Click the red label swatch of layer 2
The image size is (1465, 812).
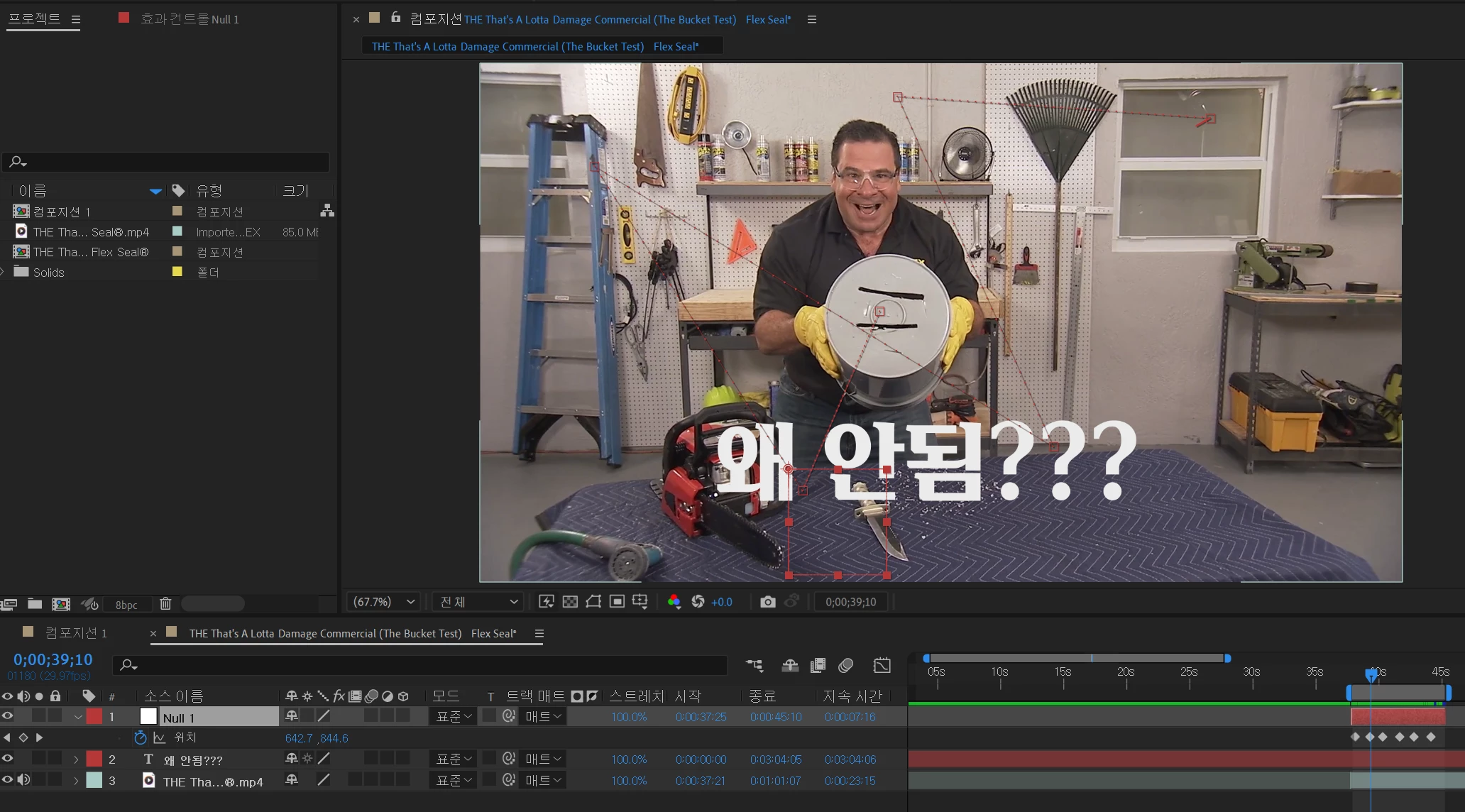(94, 759)
